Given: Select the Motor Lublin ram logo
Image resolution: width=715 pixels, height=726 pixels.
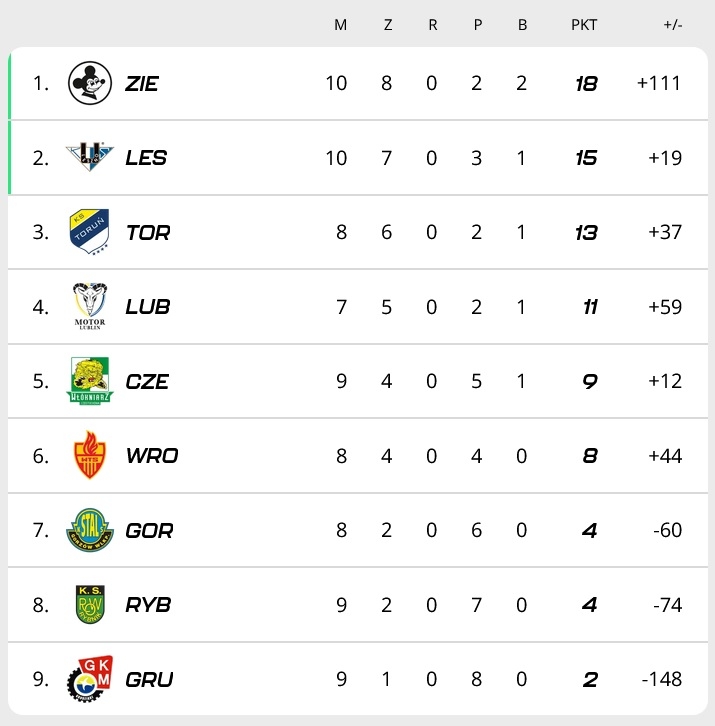Looking at the screenshot, I should 89,305.
